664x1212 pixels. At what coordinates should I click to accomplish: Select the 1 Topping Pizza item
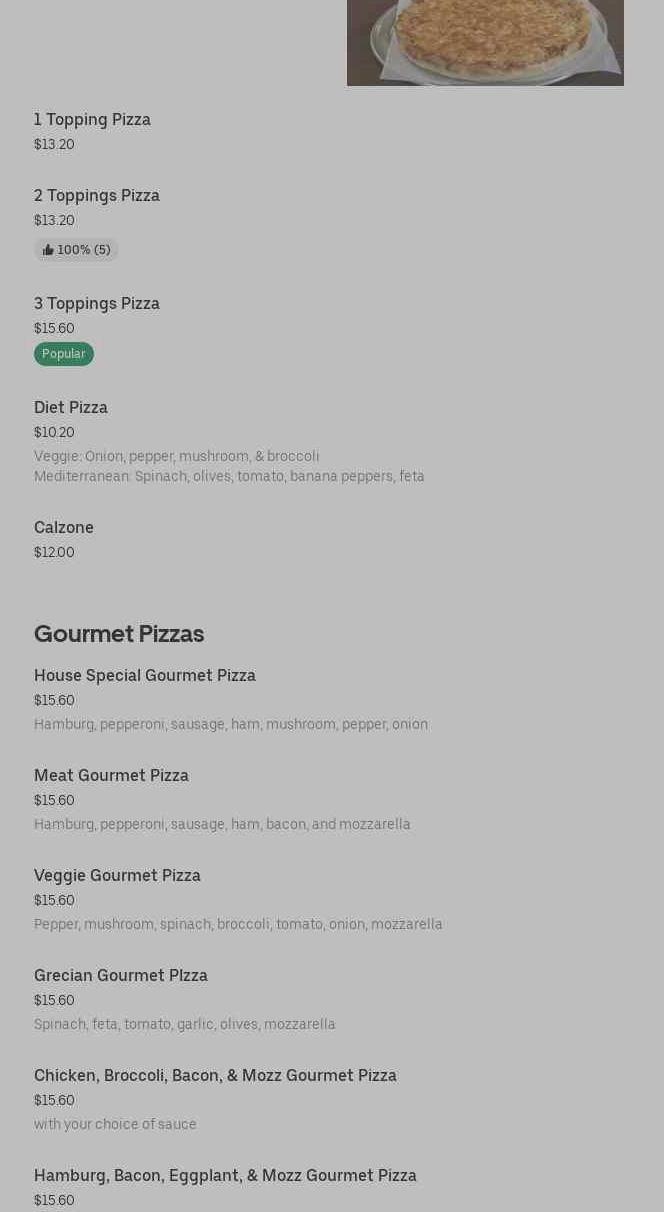click(x=92, y=120)
